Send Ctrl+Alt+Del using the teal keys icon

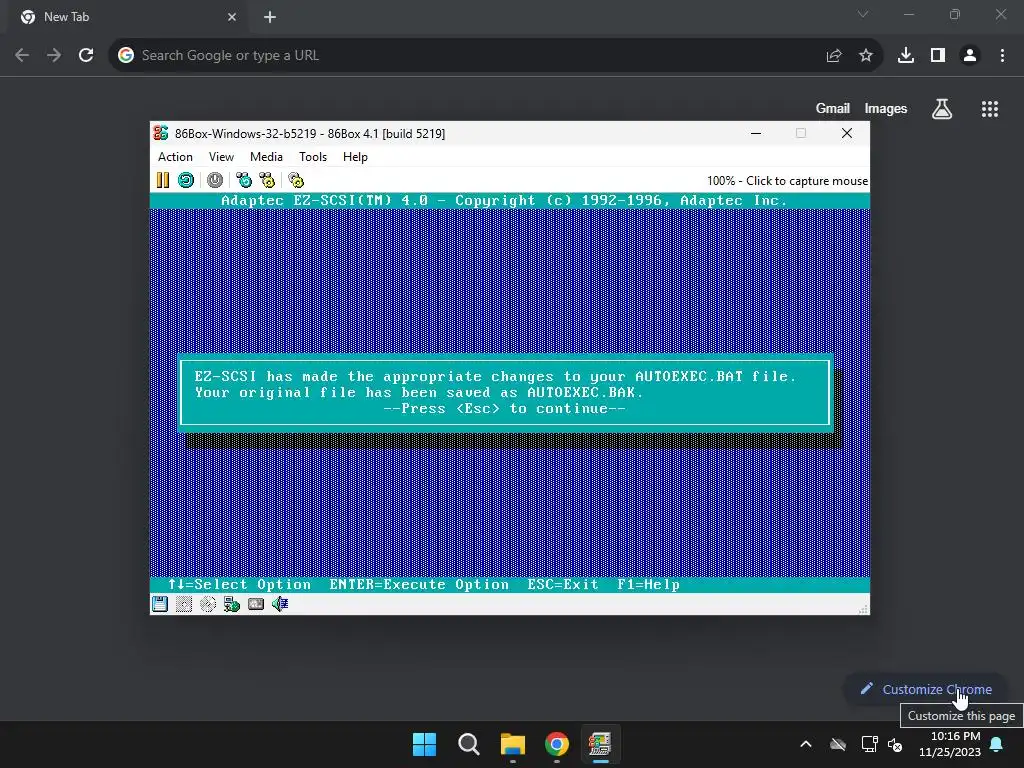pos(244,180)
